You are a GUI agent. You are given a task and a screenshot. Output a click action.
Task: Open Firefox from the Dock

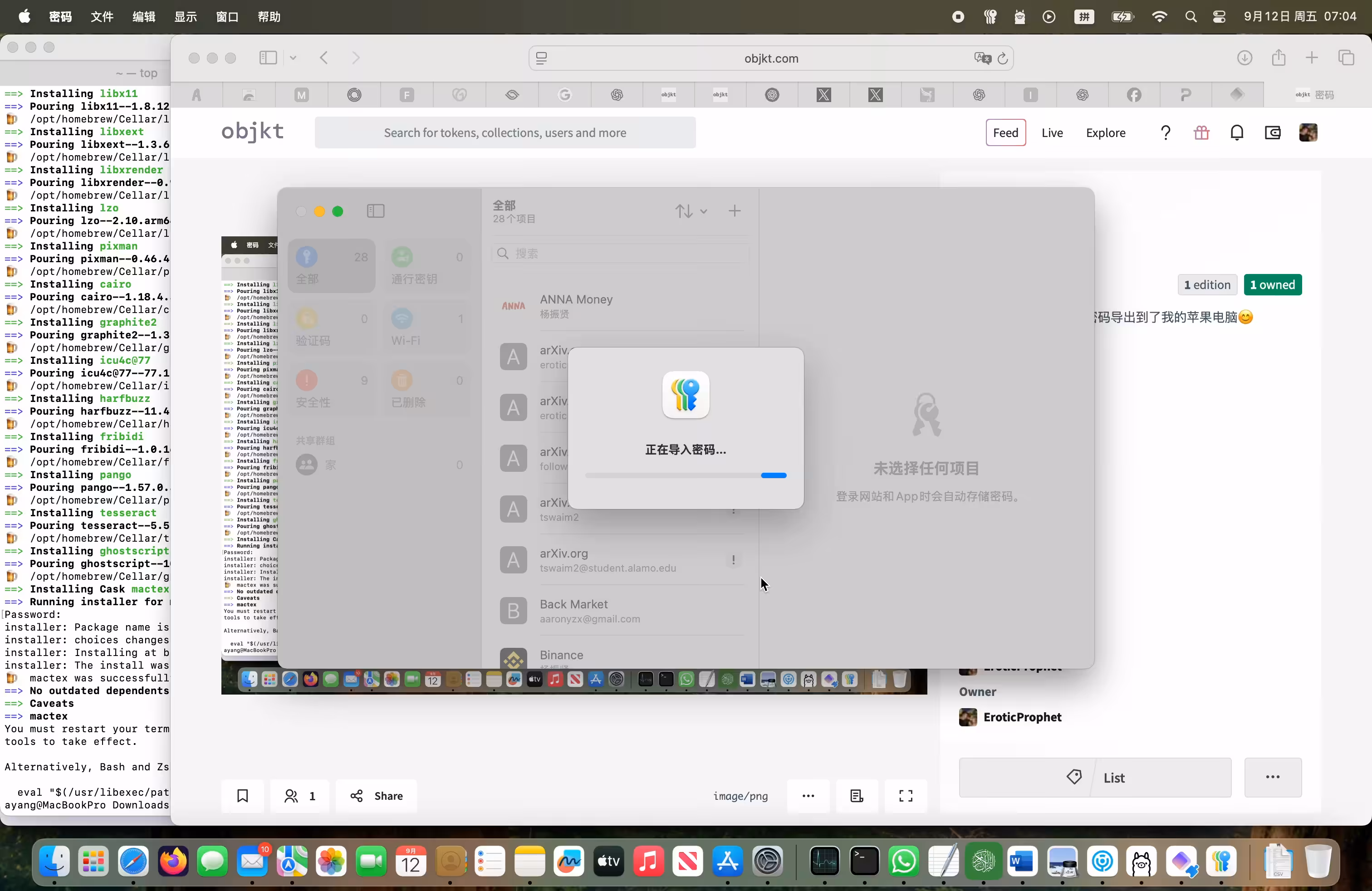tap(173, 862)
